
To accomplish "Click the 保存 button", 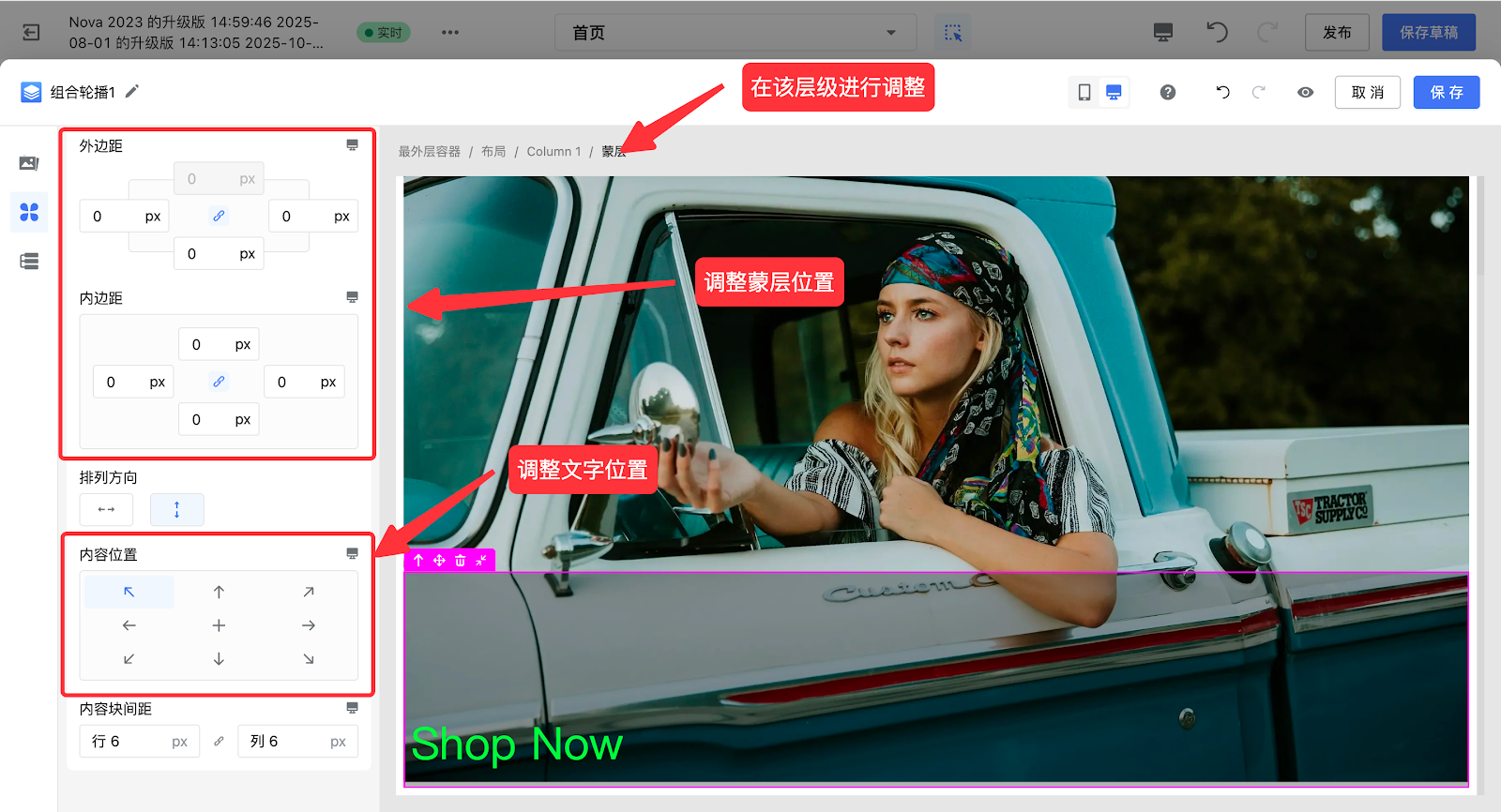I will [1446, 92].
